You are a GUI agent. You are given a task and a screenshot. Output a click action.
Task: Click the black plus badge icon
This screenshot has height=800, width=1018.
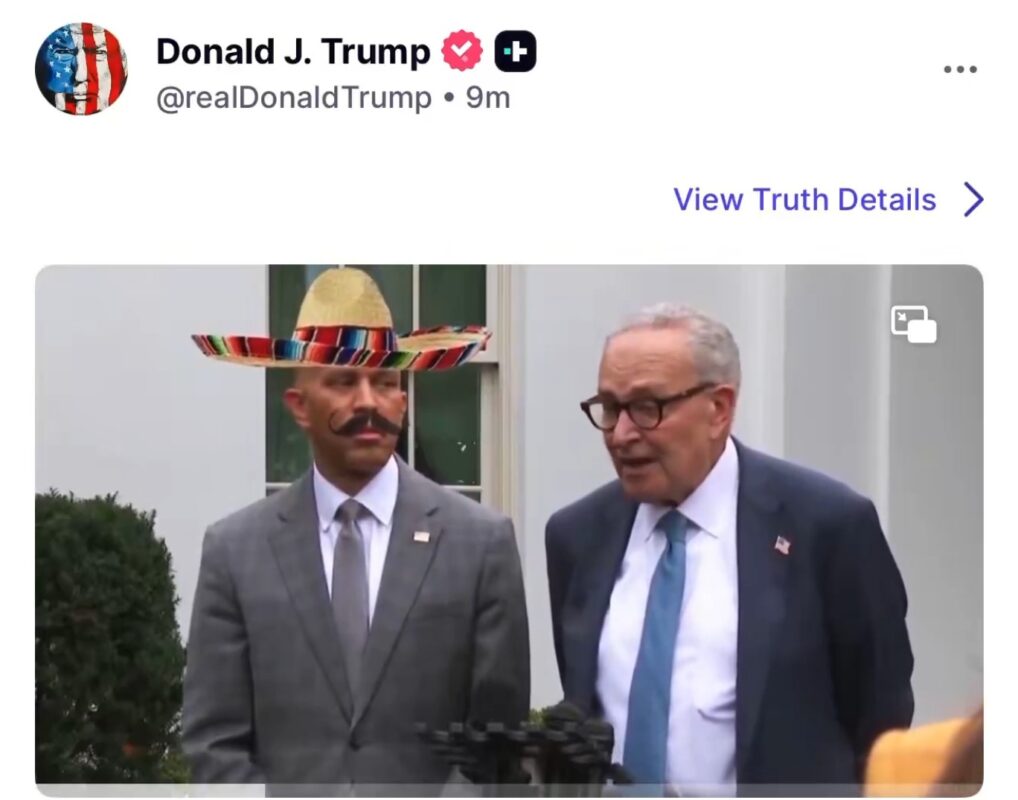click(x=516, y=51)
